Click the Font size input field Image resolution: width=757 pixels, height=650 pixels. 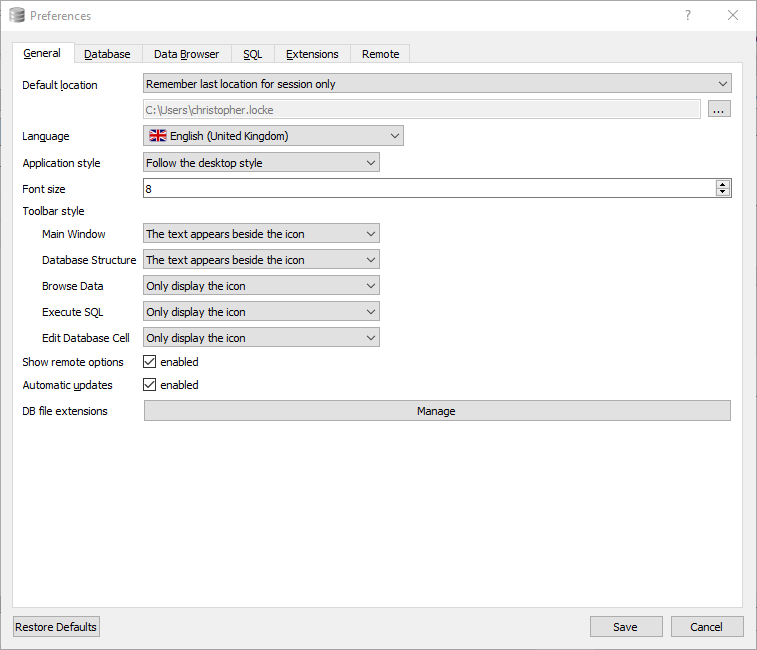pos(429,188)
